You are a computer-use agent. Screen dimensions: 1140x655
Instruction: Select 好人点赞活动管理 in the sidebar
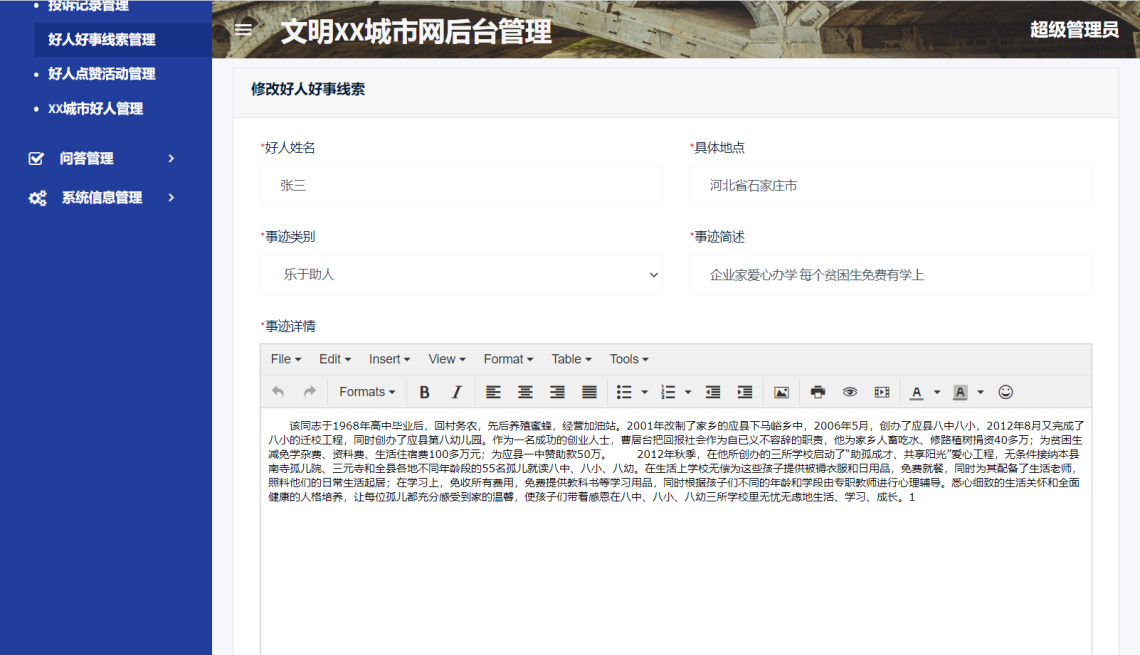[103, 73]
